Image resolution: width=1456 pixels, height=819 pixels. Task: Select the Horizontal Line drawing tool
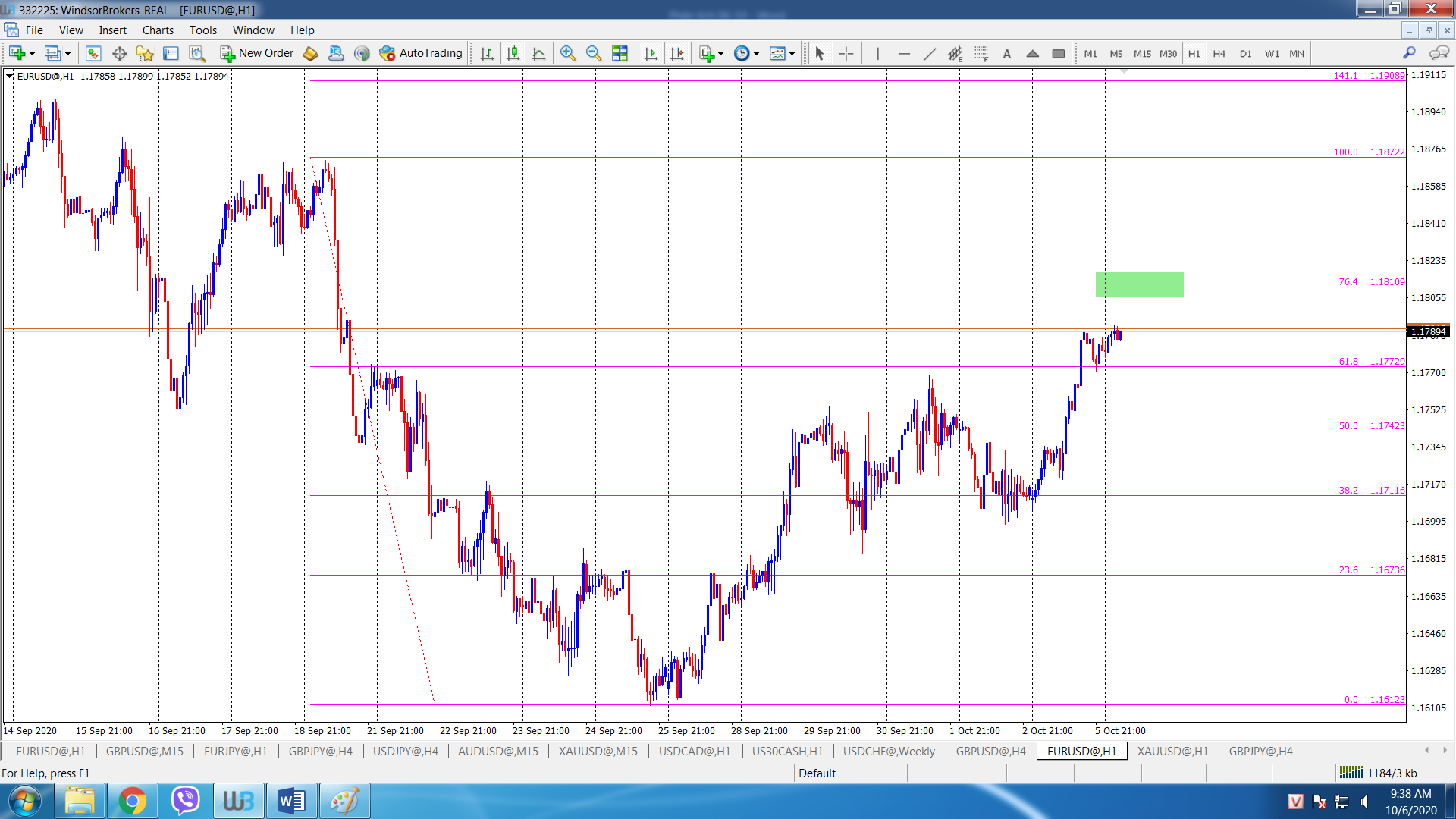click(903, 53)
